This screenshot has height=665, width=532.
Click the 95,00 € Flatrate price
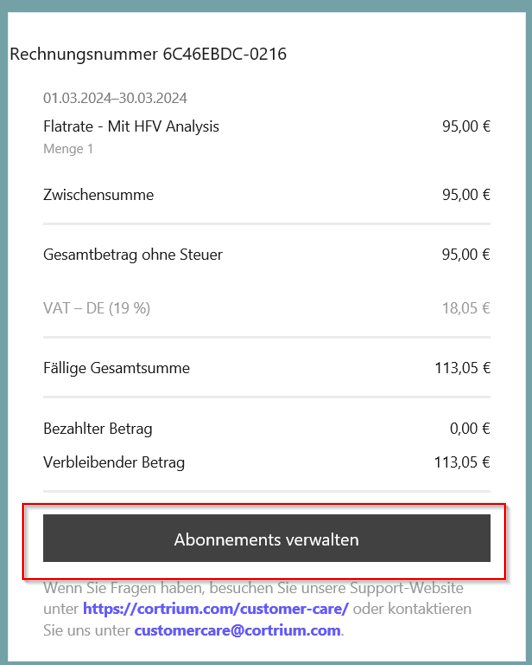(466, 126)
